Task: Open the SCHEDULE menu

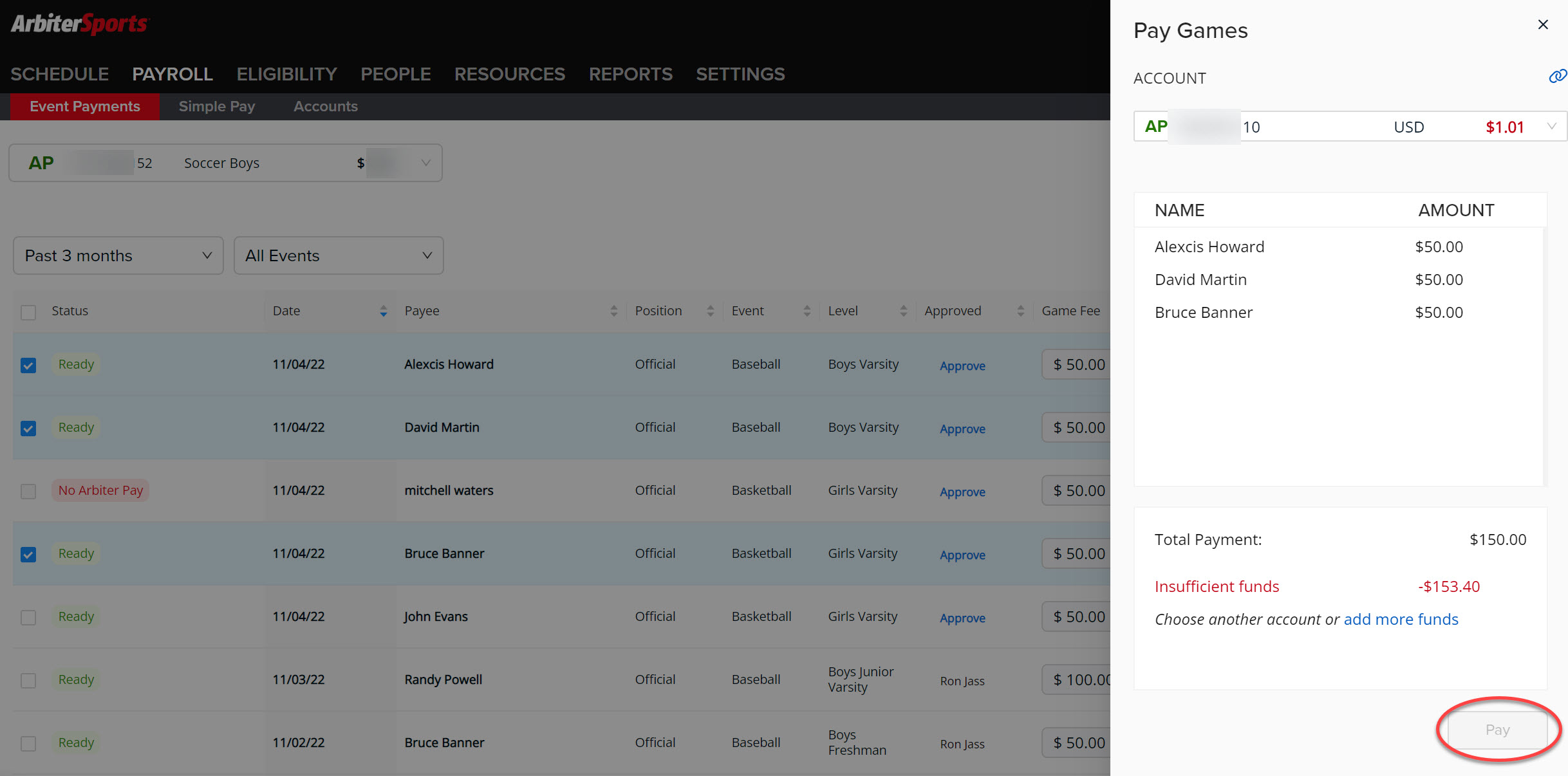Action: click(59, 74)
